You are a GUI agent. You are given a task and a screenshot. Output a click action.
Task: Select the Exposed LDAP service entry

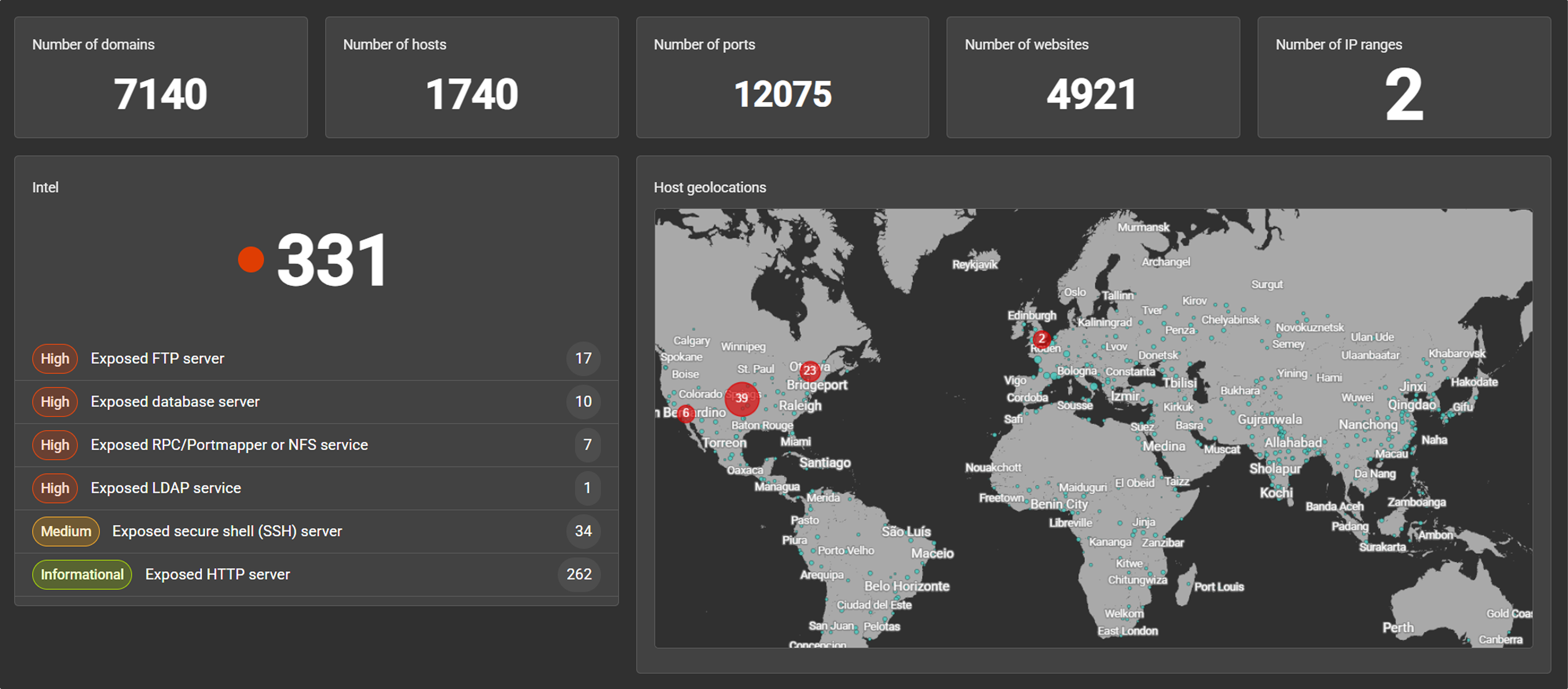166,488
